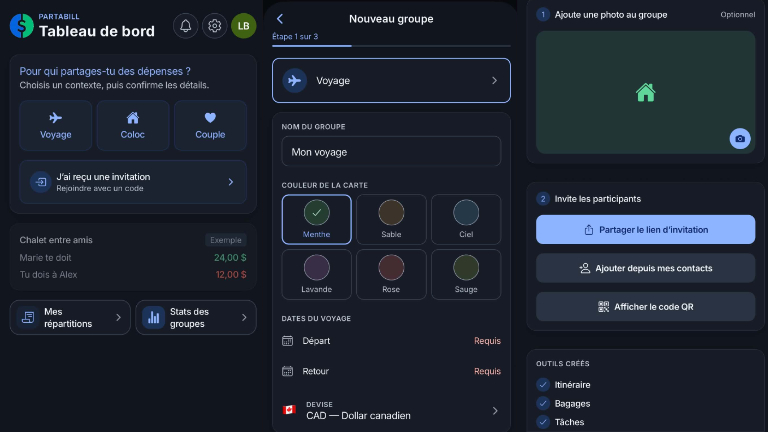Set the Départ date

point(391,340)
